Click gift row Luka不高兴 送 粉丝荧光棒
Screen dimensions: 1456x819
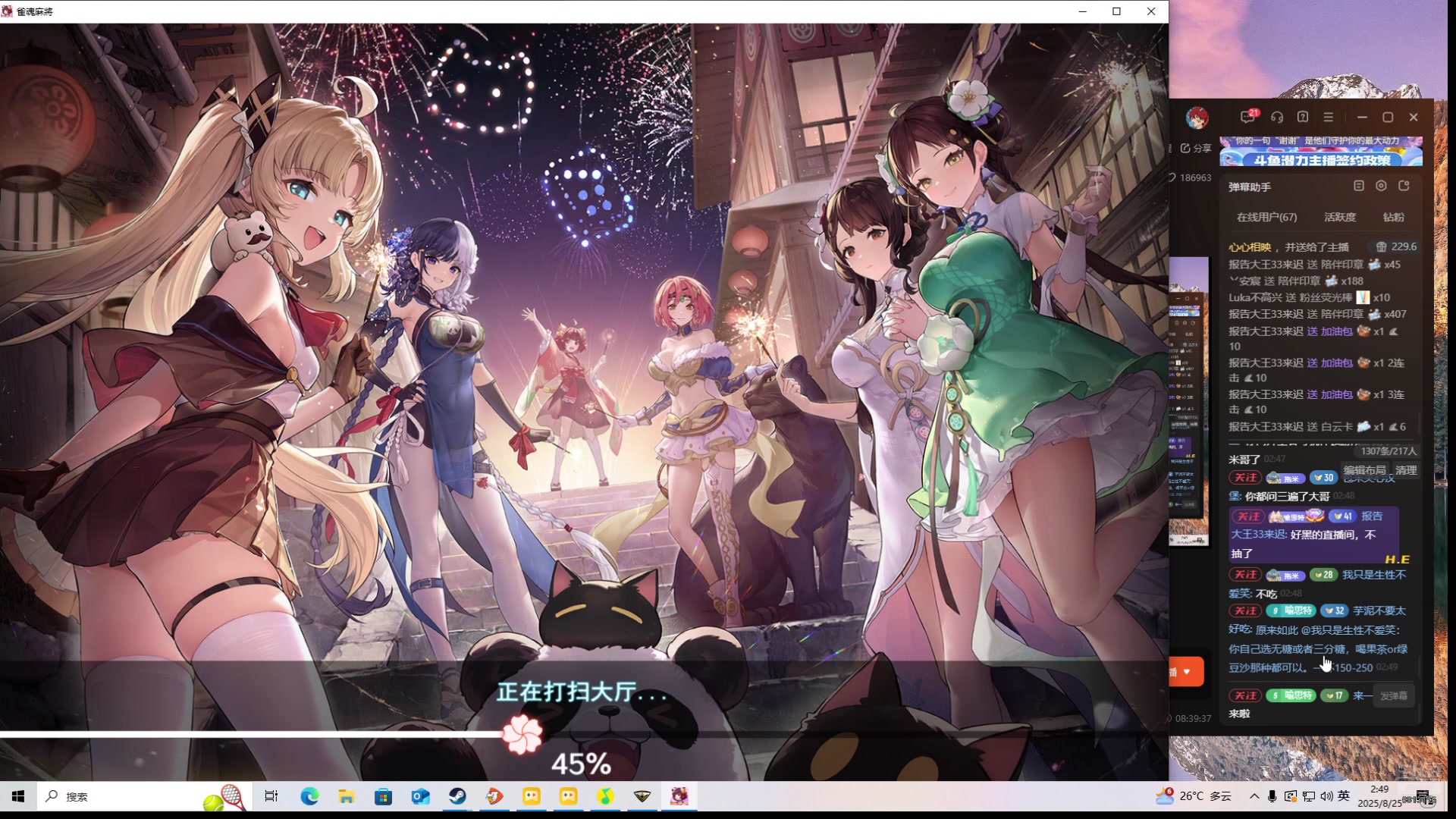click(1310, 297)
